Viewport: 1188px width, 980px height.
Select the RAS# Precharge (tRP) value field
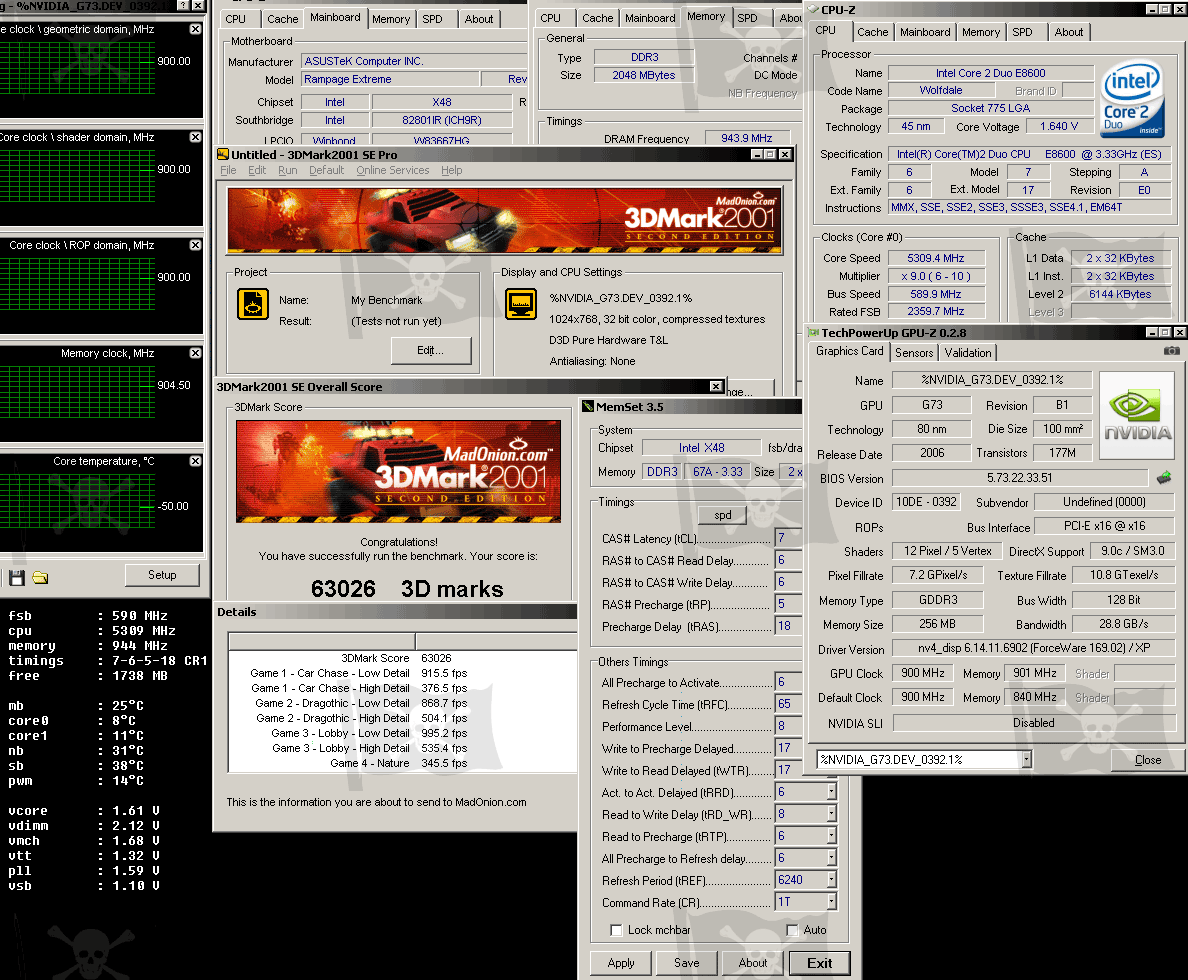tap(788, 604)
